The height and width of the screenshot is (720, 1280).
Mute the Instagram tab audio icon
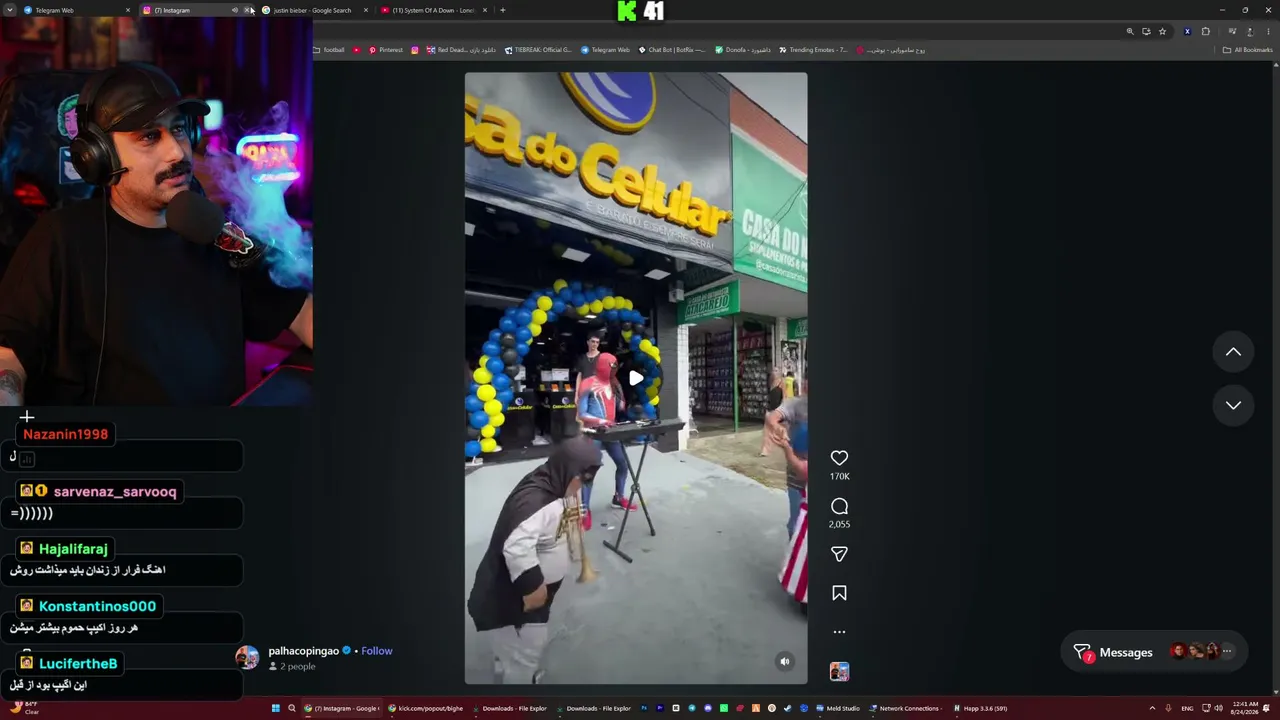tap(235, 10)
